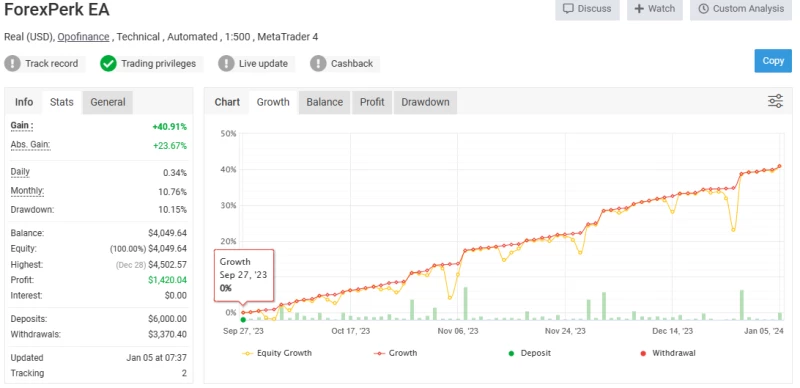Click the Daily label
Image resolution: width=800 pixels, height=388 pixels.
pos(20,172)
